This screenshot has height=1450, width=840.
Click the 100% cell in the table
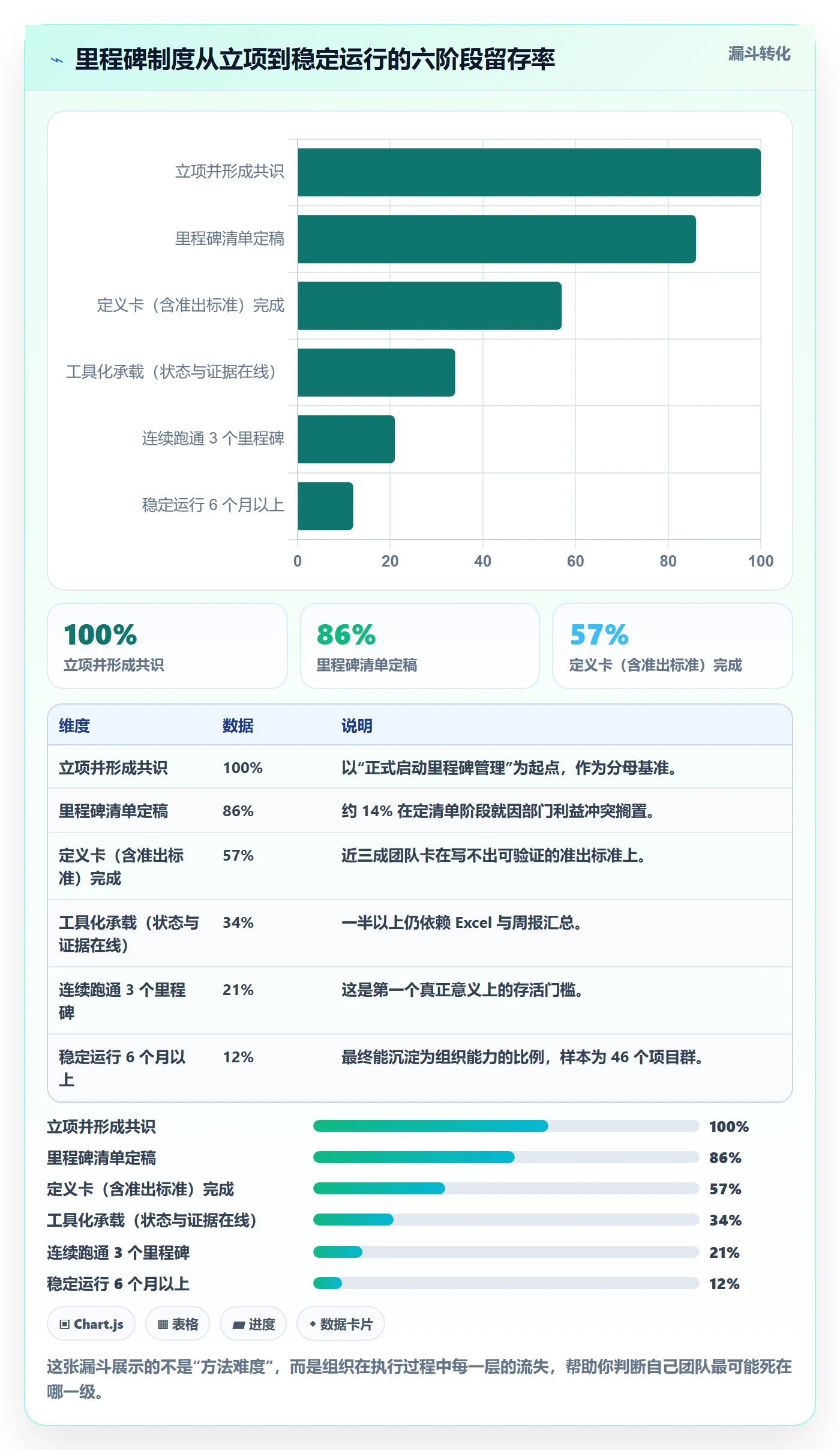tap(243, 768)
